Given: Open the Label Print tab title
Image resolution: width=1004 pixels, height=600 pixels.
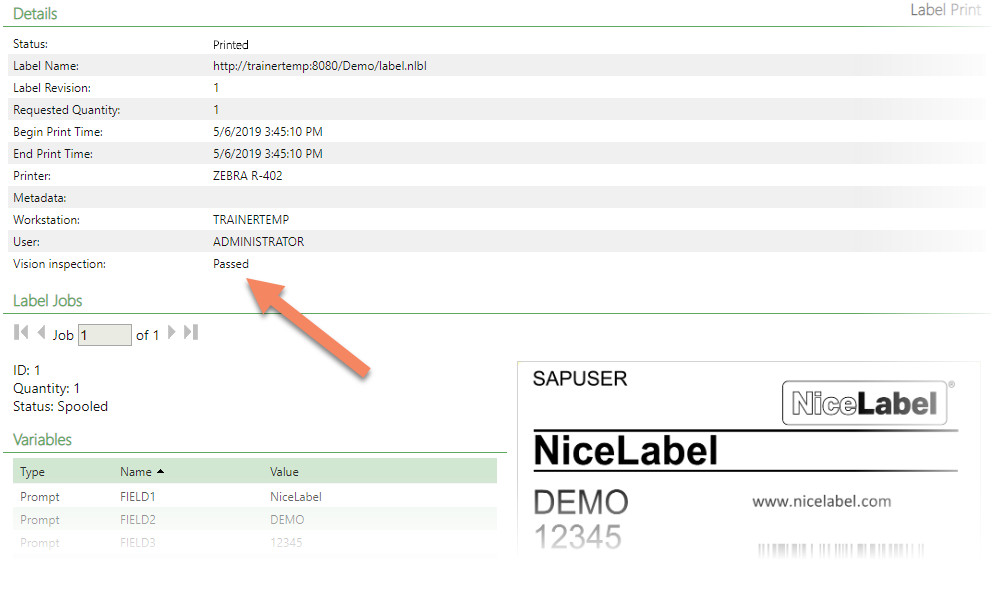Looking at the screenshot, I should point(945,10).
